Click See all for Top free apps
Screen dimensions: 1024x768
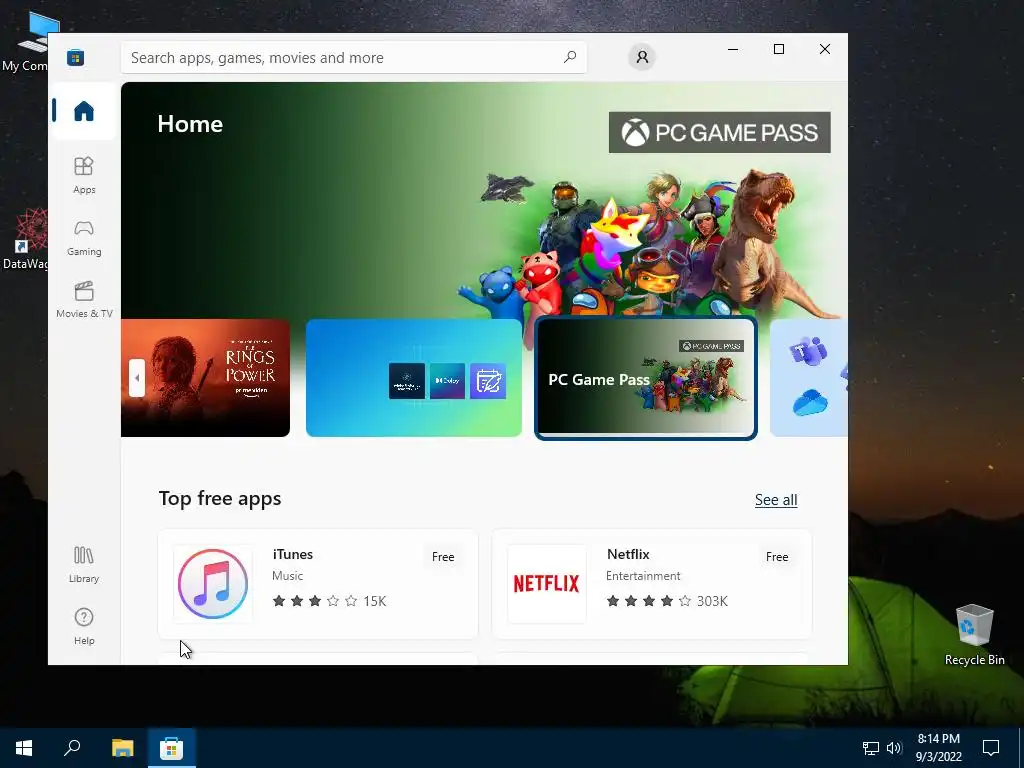776,500
